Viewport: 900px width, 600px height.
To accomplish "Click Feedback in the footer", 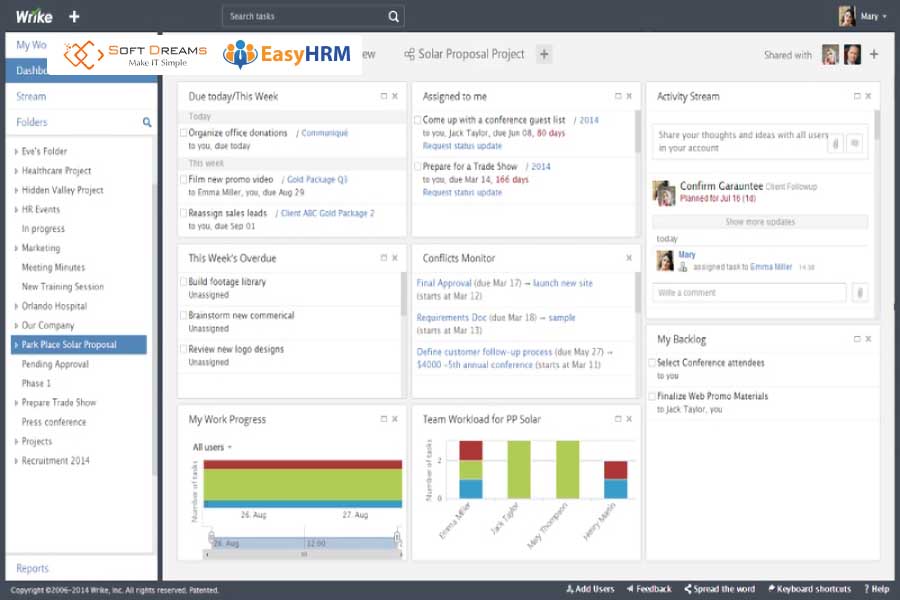I will pyautogui.click(x=649, y=589).
